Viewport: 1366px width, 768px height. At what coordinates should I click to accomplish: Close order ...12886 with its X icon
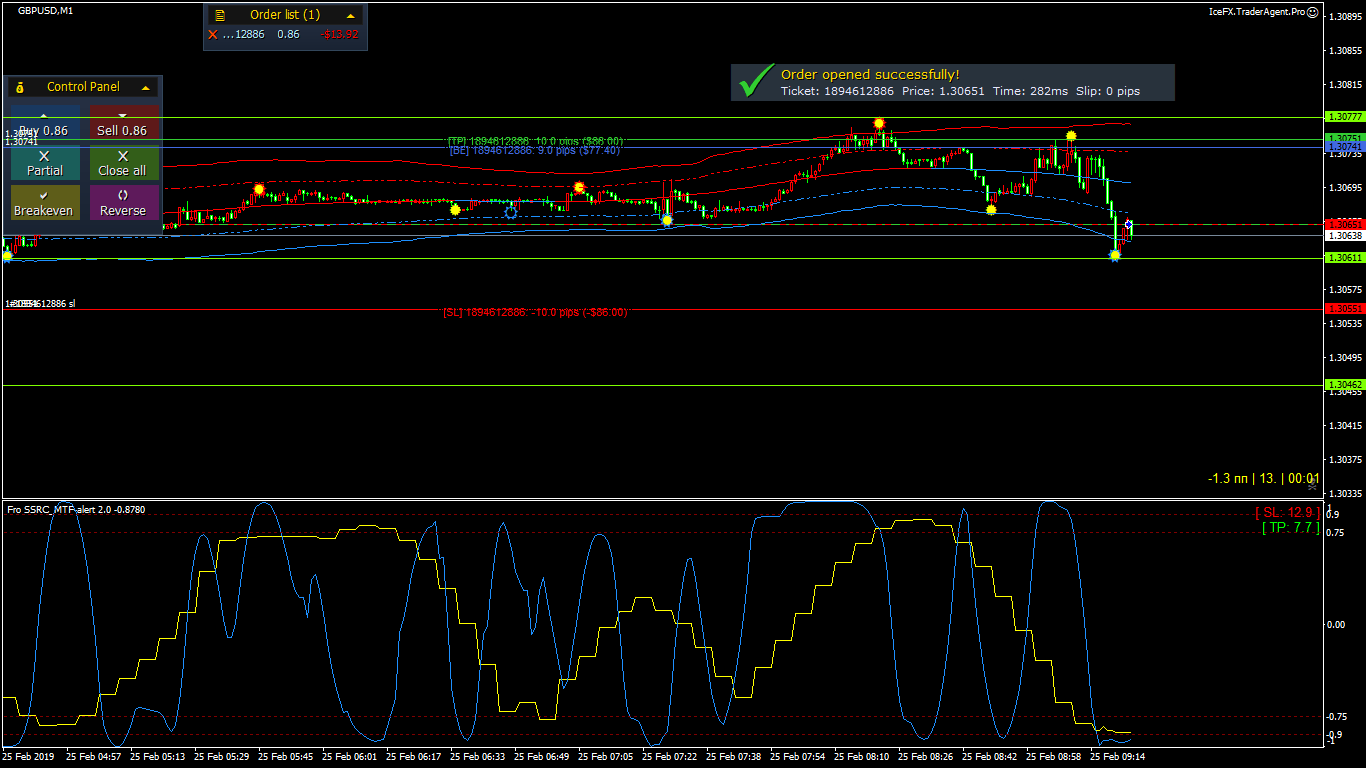pos(212,35)
